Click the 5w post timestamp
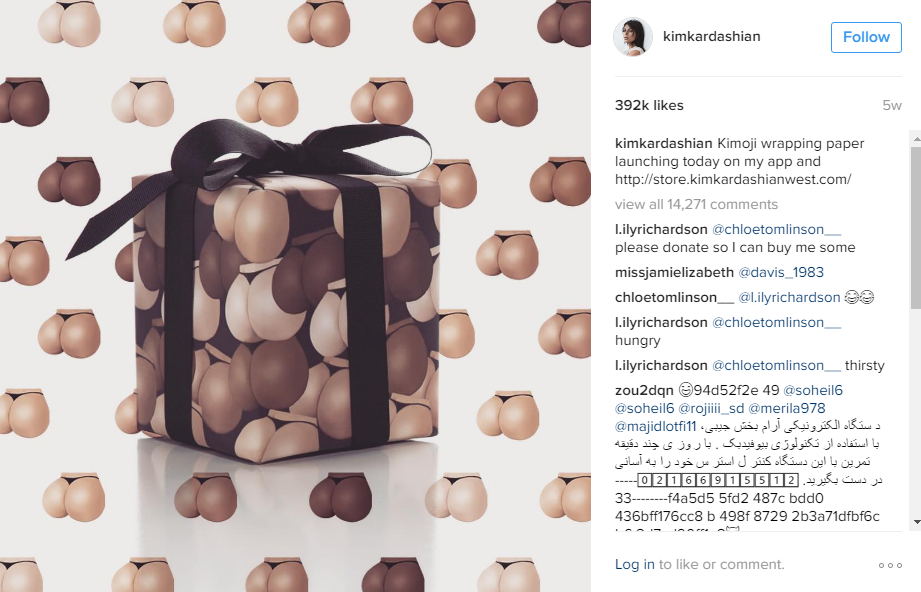 [x=892, y=105]
